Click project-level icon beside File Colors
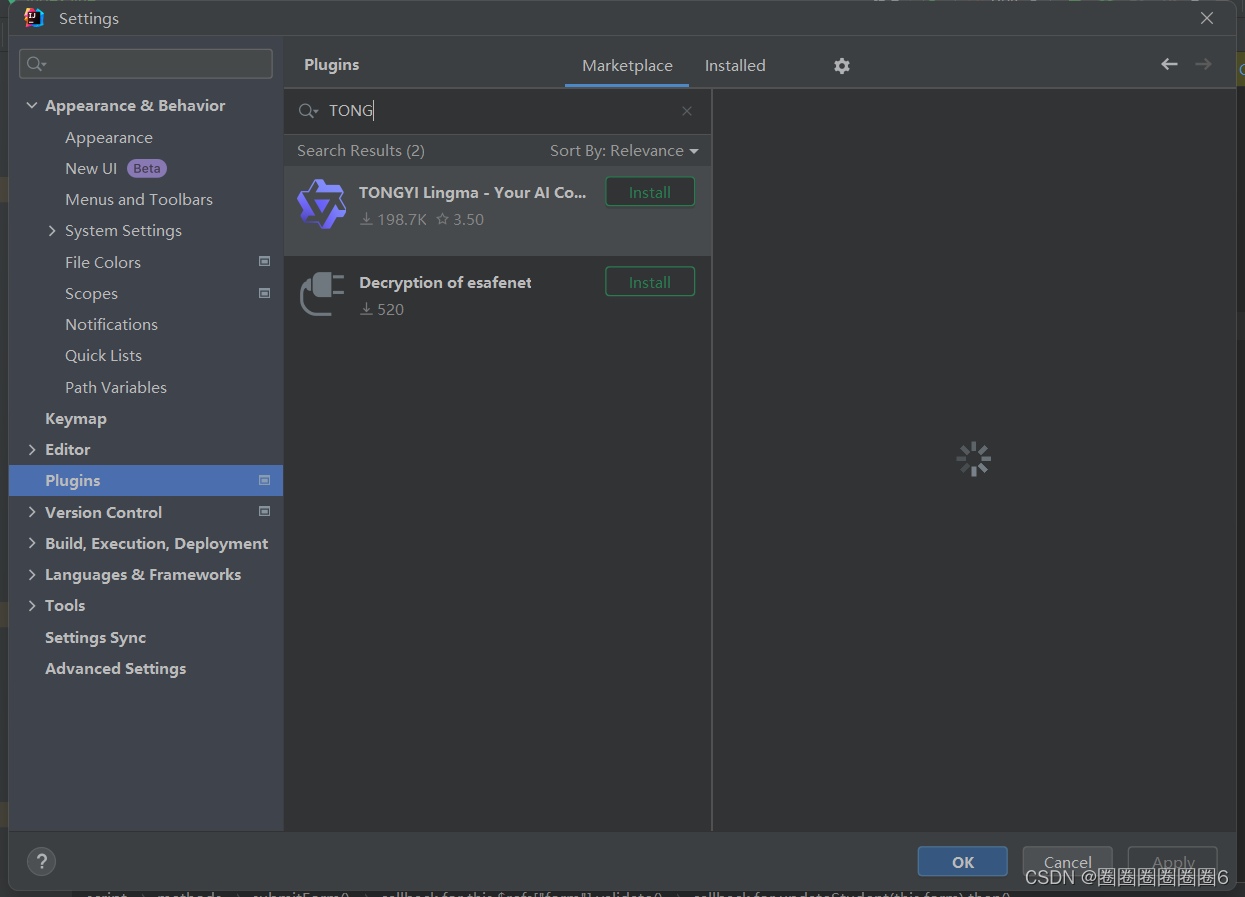Image resolution: width=1245 pixels, height=897 pixels. pyautogui.click(x=265, y=262)
